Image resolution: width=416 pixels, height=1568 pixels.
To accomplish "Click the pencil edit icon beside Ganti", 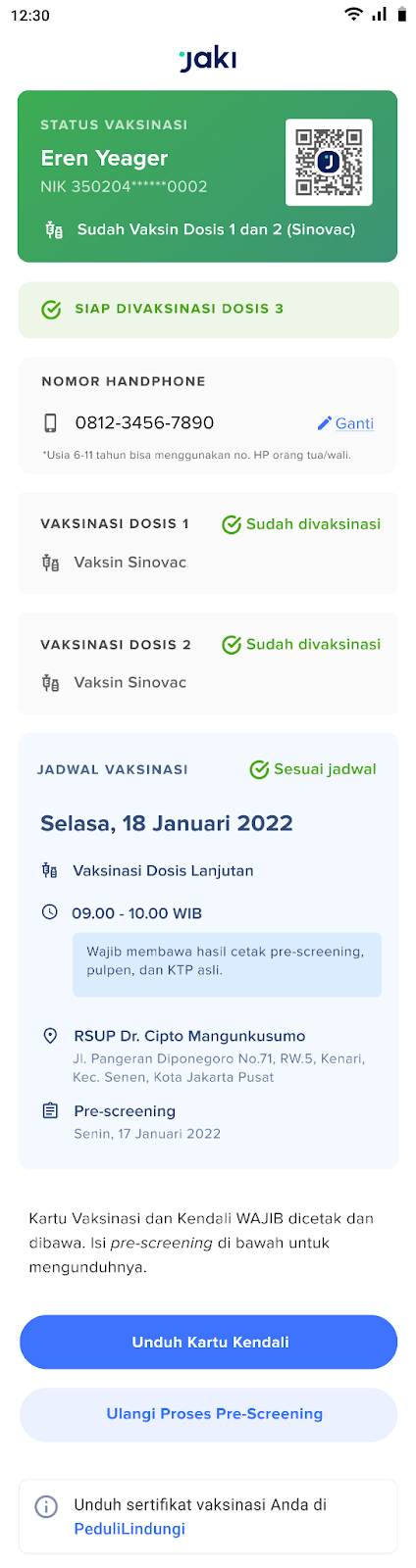I will pos(325,423).
